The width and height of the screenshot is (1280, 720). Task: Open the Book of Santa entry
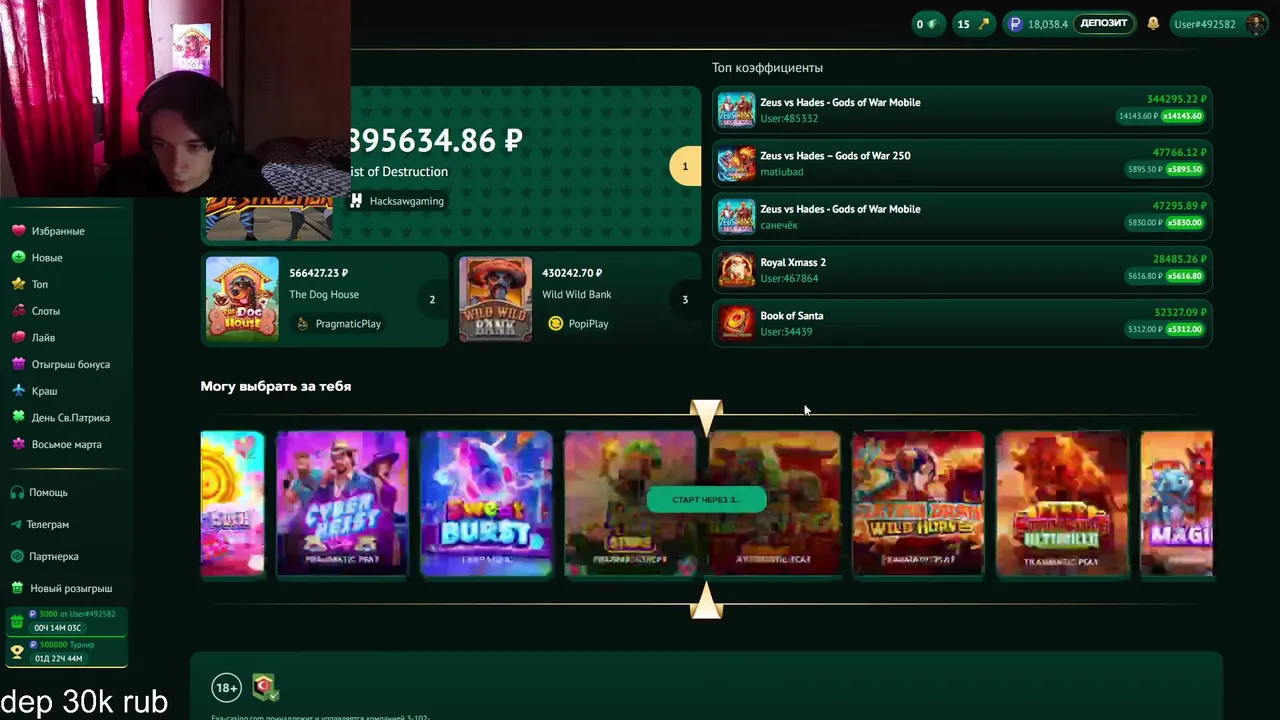coord(962,323)
